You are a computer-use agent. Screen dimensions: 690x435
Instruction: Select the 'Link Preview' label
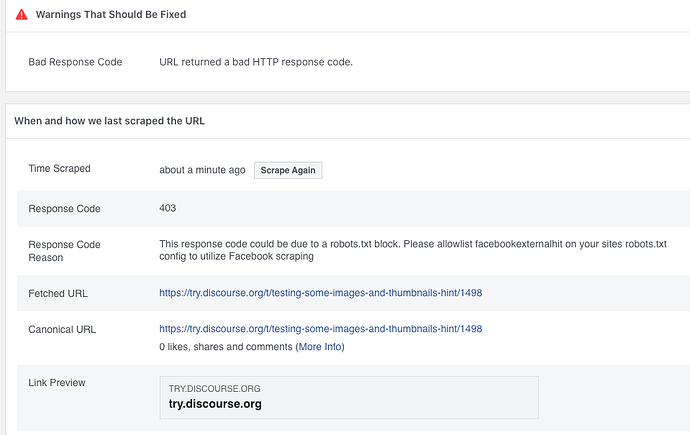coord(57,383)
